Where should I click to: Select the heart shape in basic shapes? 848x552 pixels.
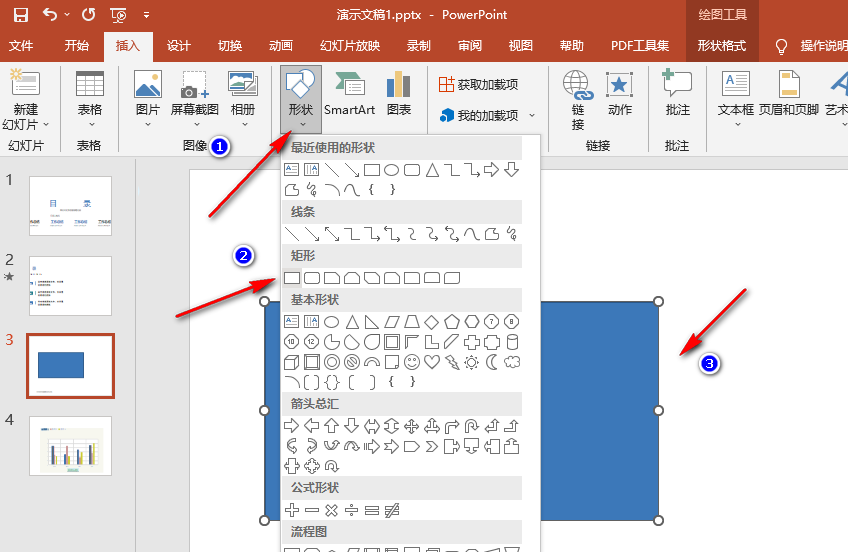click(432, 362)
